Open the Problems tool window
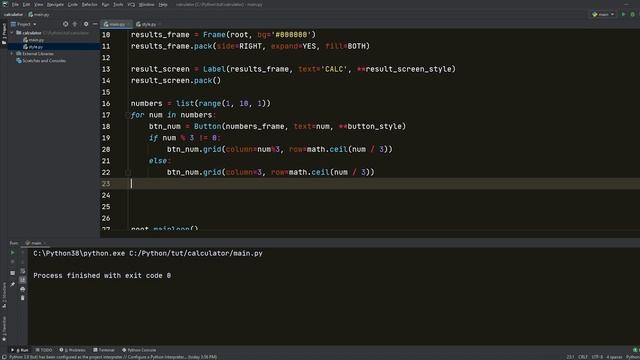This screenshot has width=640, height=360. (x=73, y=350)
